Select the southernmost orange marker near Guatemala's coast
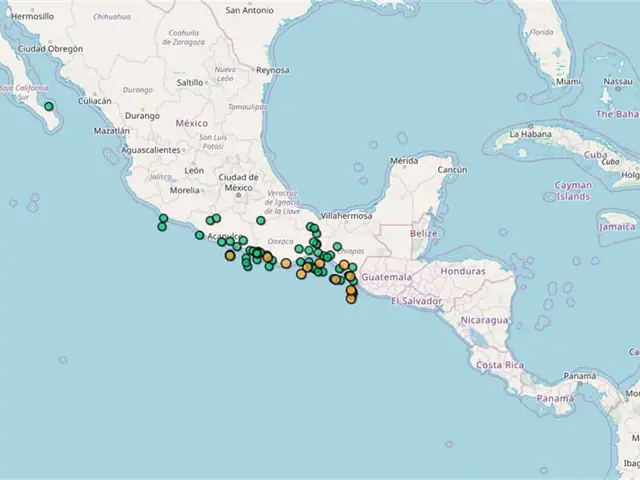The image size is (640, 480). click(351, 298)
